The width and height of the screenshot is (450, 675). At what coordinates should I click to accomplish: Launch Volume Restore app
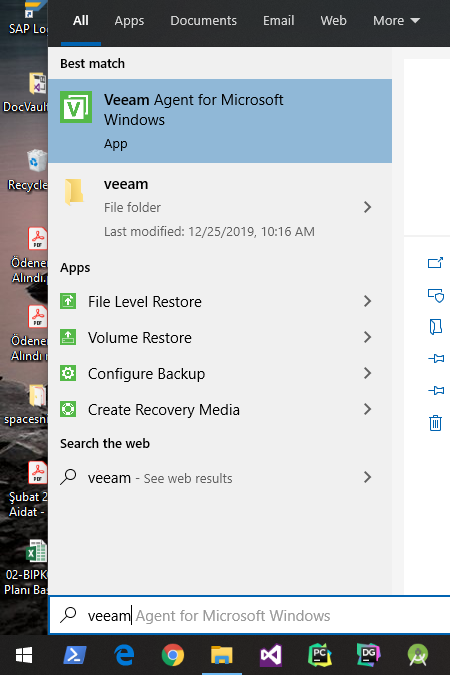pyautogui.click(x=220, y=338)
